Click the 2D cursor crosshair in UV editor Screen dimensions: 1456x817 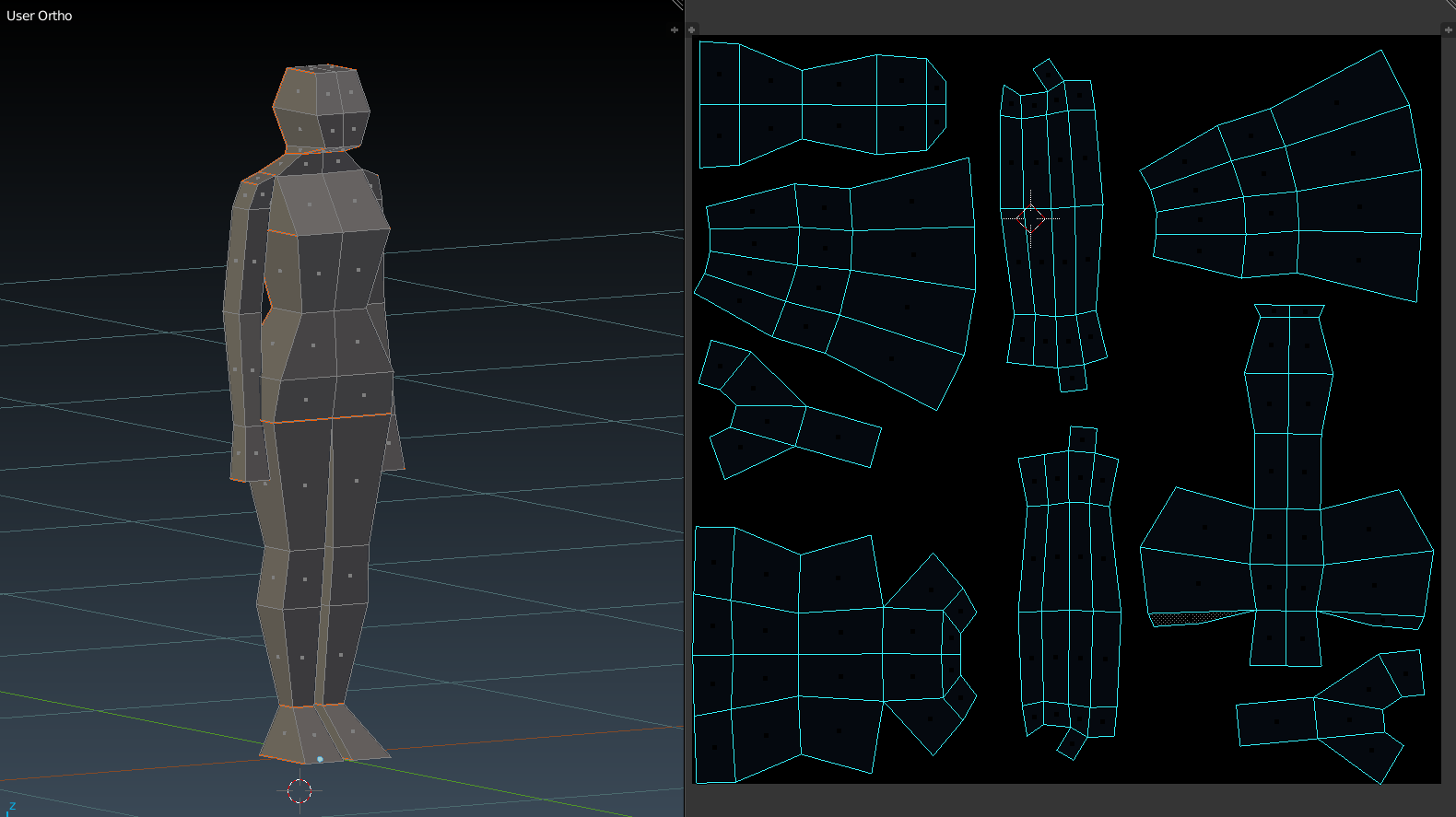point(1030,219)
